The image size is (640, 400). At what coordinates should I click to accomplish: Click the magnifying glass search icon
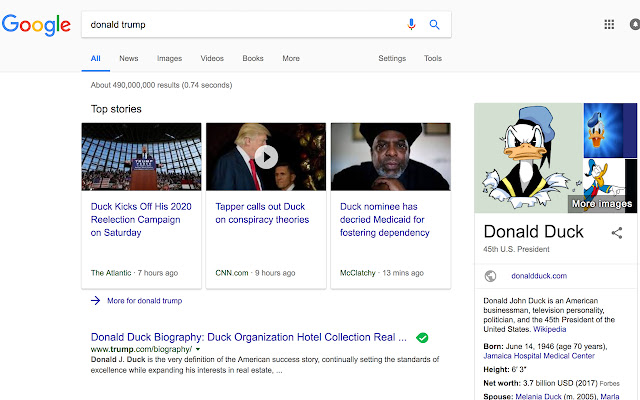(x=435, y=25)
